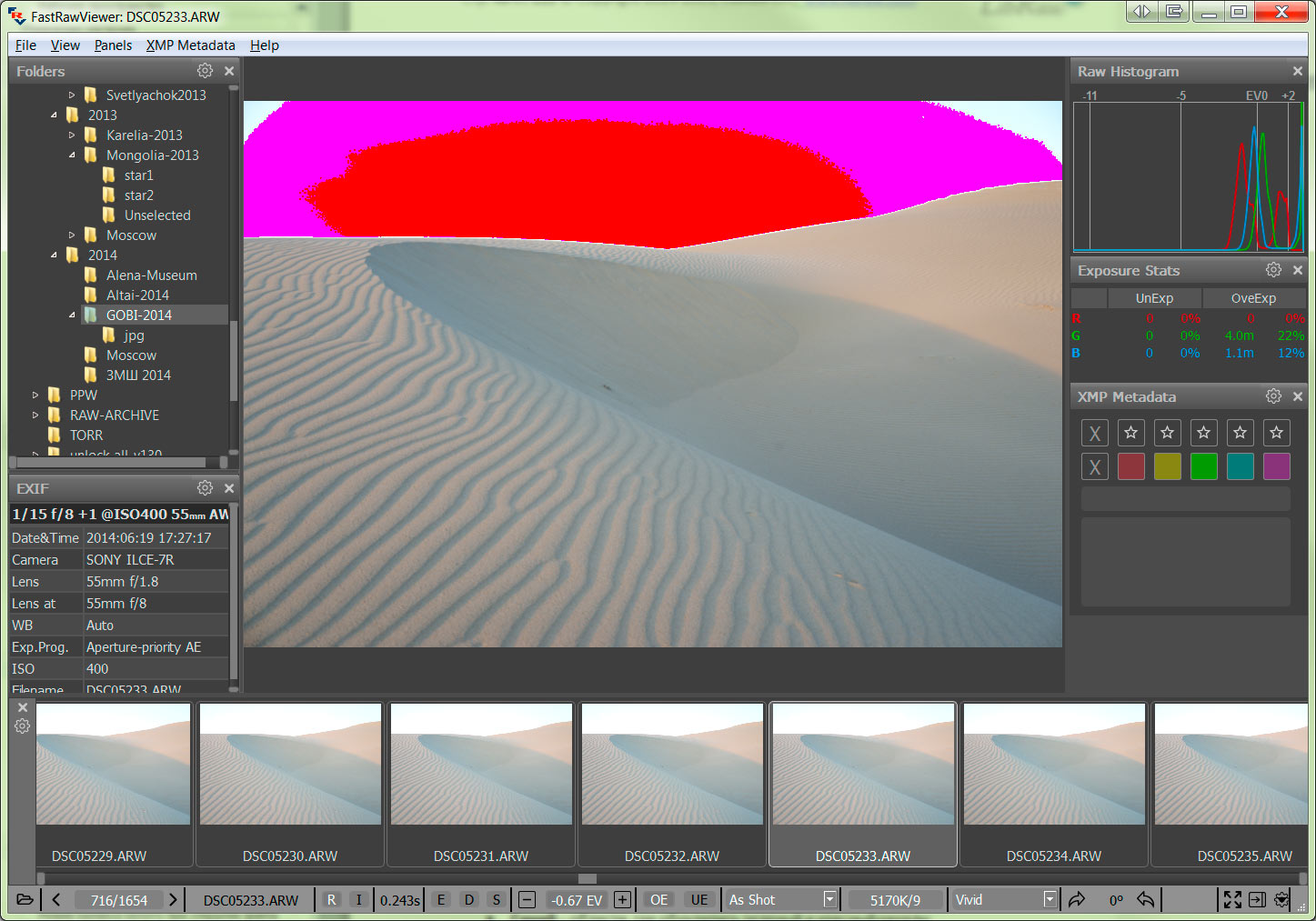This screenshot has width=1316, height=921.
Task: Enter fullscreen mode icon
Action: 1232,900
